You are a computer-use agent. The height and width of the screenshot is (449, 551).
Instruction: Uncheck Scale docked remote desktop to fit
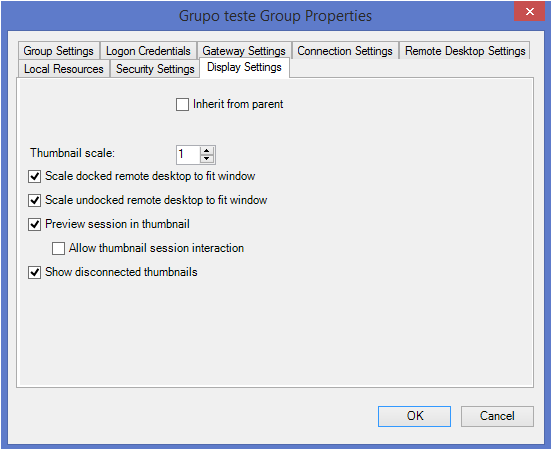pos(34,176)
